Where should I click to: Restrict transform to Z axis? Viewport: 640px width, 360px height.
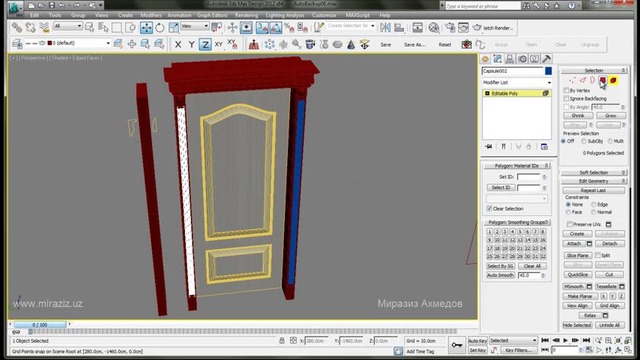point(205,44)
